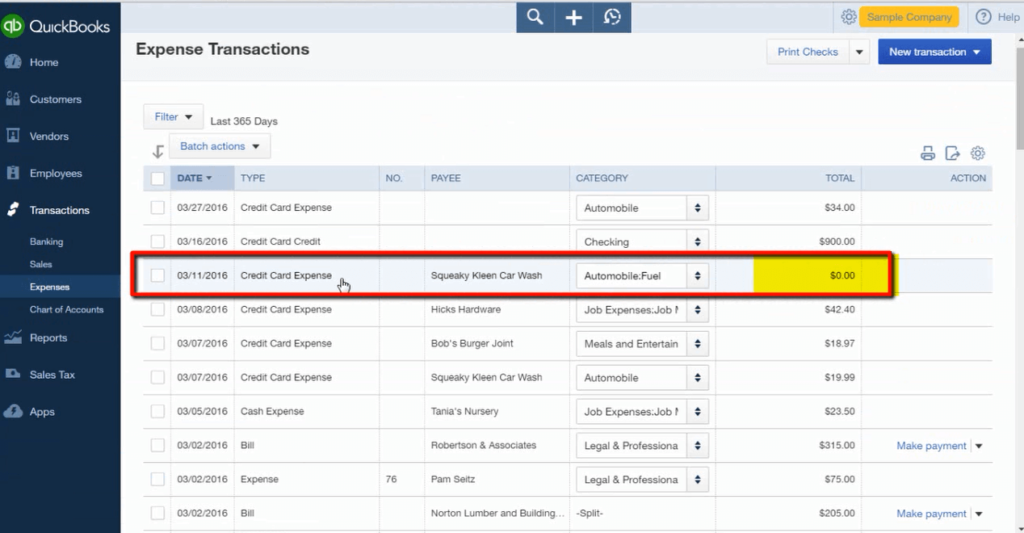Click the Sales Tax sidebar icon
Screen dimensions: 1024x533
[x=12, y=374]
